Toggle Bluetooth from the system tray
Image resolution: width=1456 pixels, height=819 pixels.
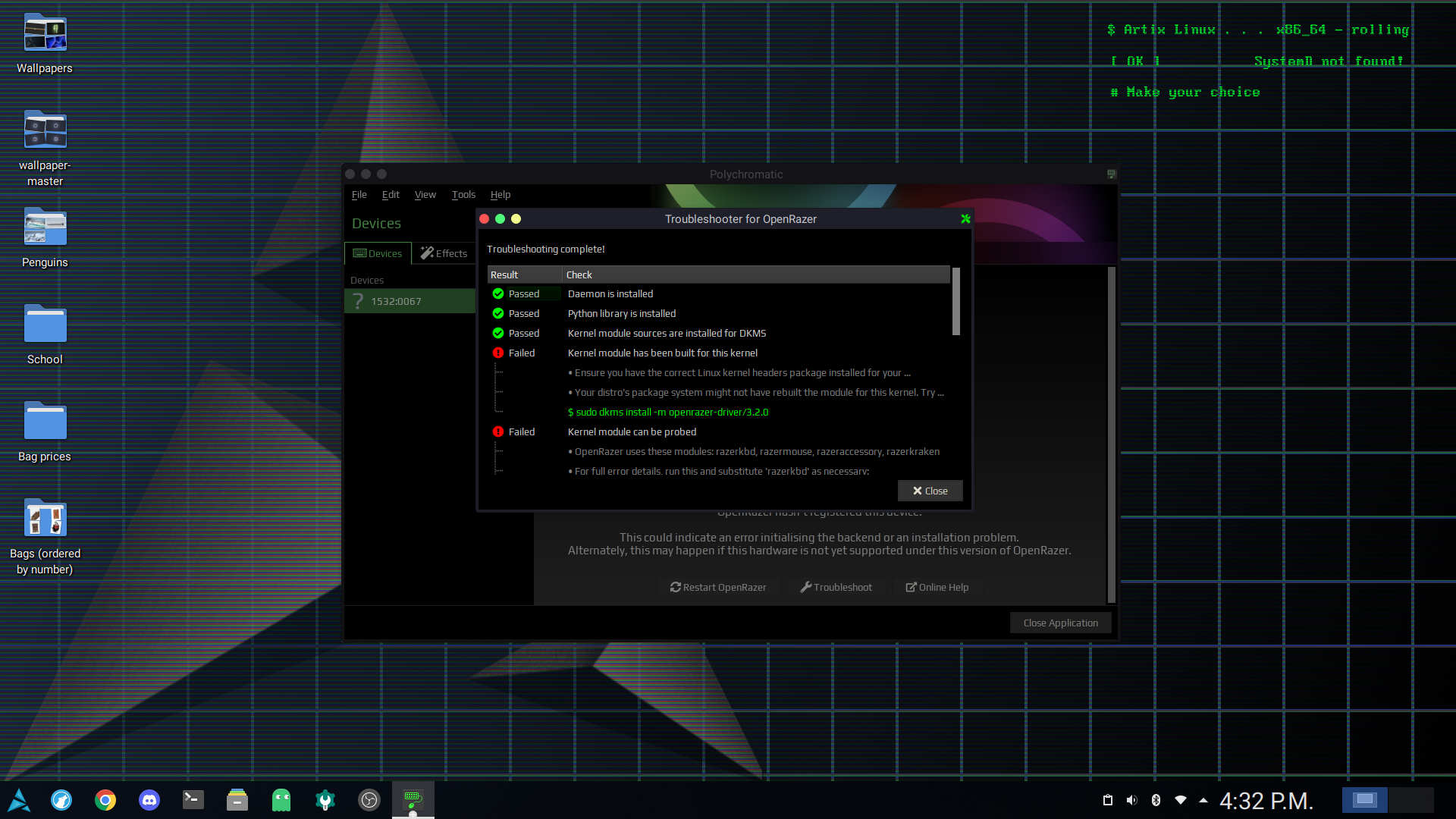click(x=1156, y=800)
